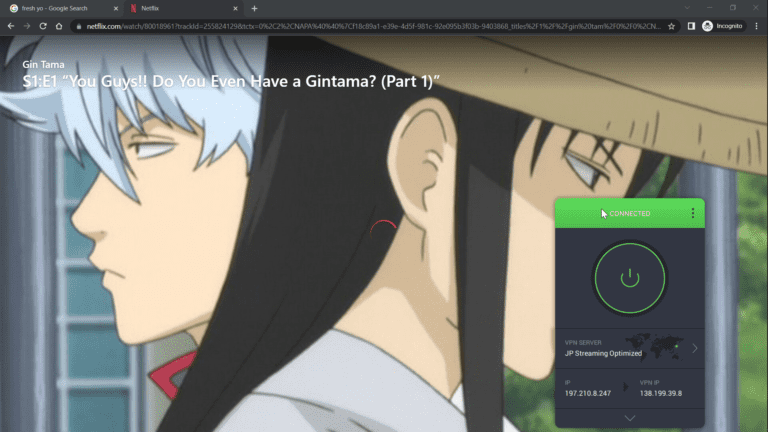Click the CONNECTED status header
768x432 pixels.
[629, 213]
